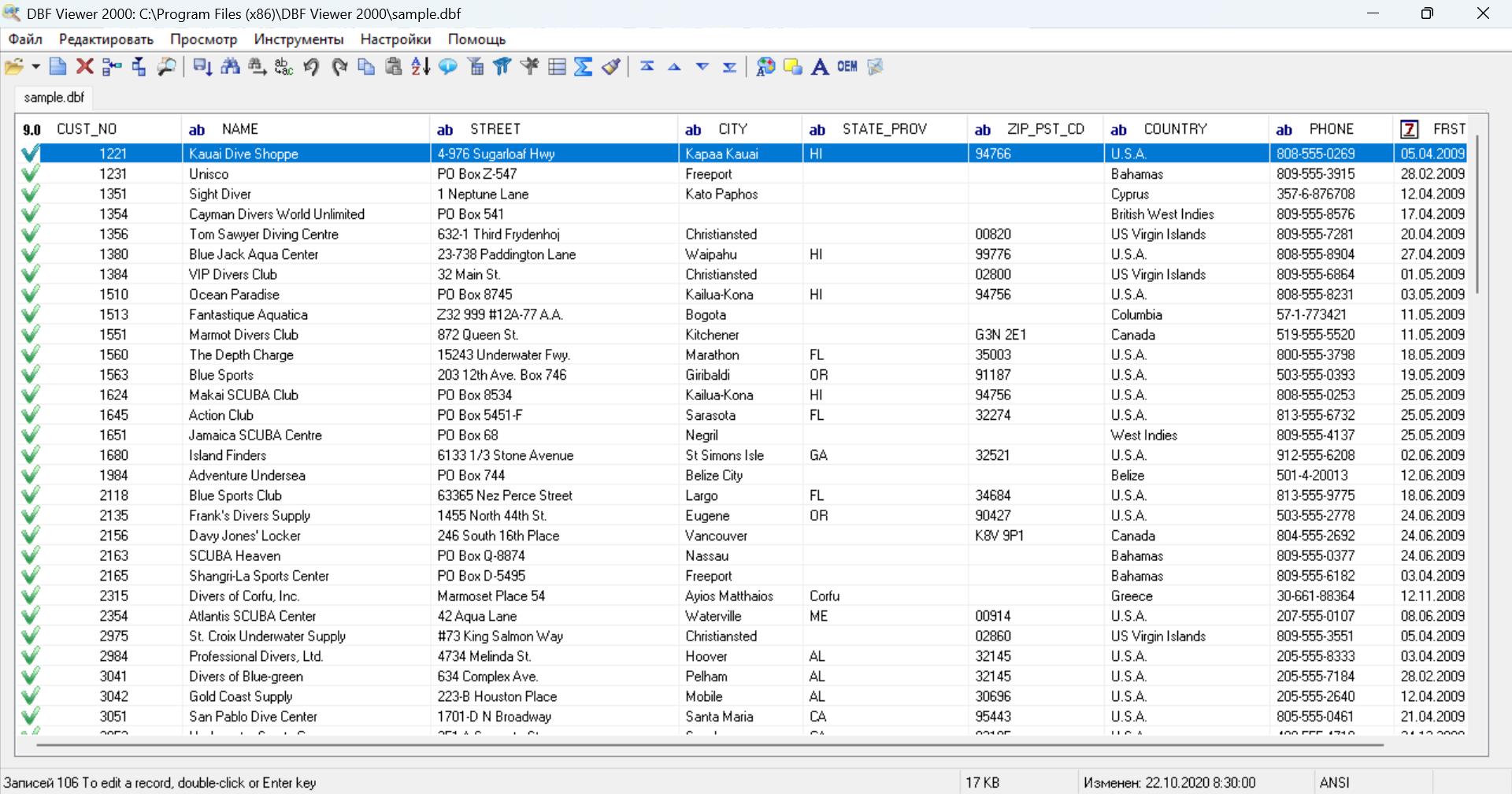Expand the open file dropdown arrow
This screenshot has width=1512, height=794.
pos(35,67)
